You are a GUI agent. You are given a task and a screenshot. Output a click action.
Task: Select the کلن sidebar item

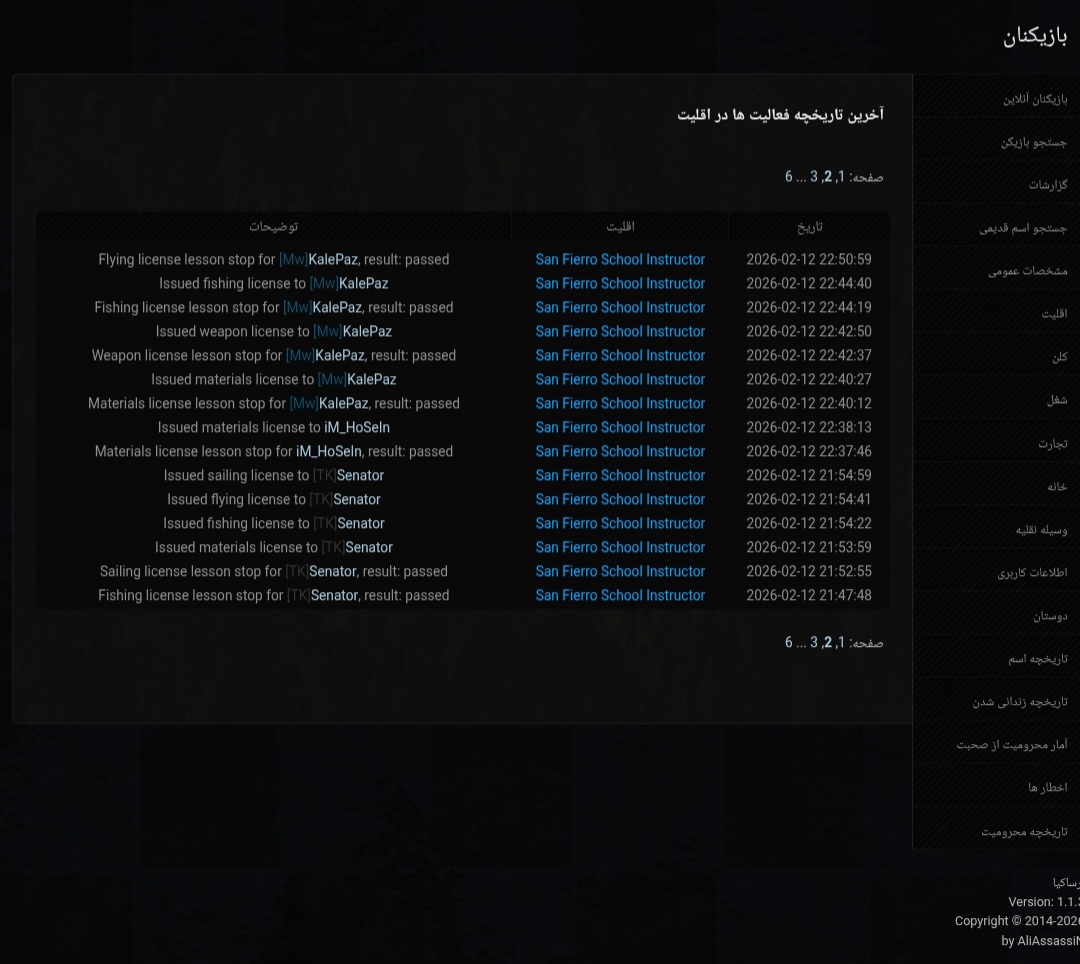[1059, 357]
